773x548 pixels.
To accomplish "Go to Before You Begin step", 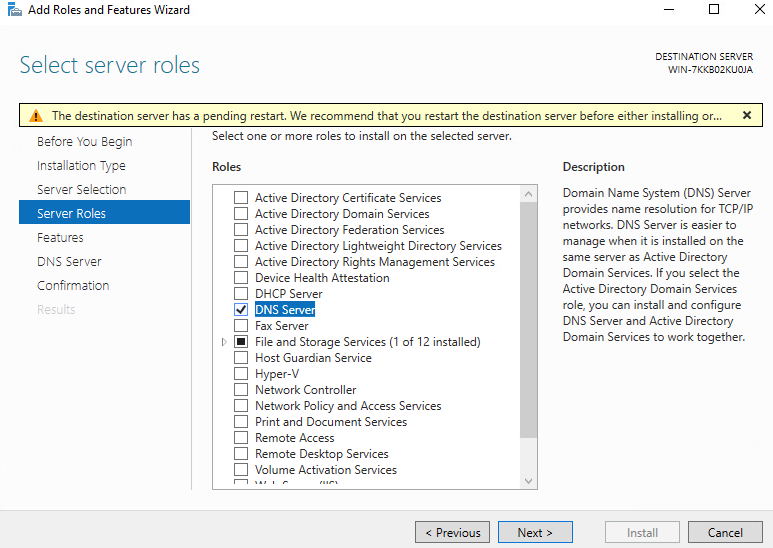I will [x=84, y=141].
